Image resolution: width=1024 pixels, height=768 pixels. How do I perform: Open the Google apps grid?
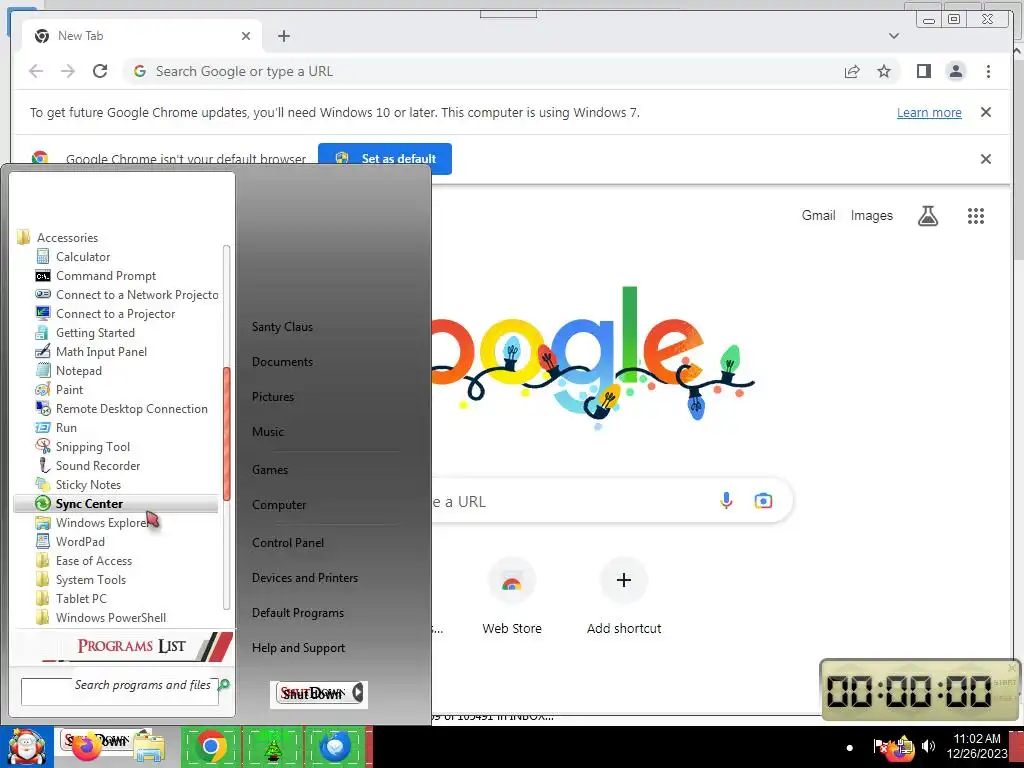pyautogui.click(x=976, y=216)
